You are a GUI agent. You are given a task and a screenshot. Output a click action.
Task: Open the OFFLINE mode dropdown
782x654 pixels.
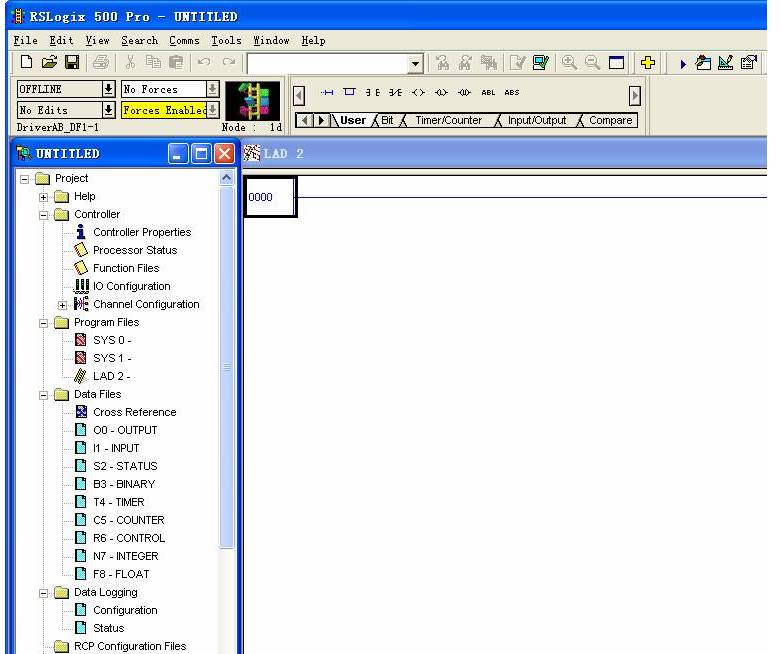(108, 89)
